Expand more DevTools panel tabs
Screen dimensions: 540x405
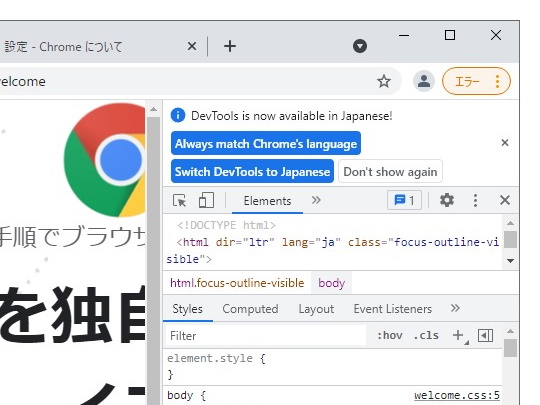pos(316,200)
